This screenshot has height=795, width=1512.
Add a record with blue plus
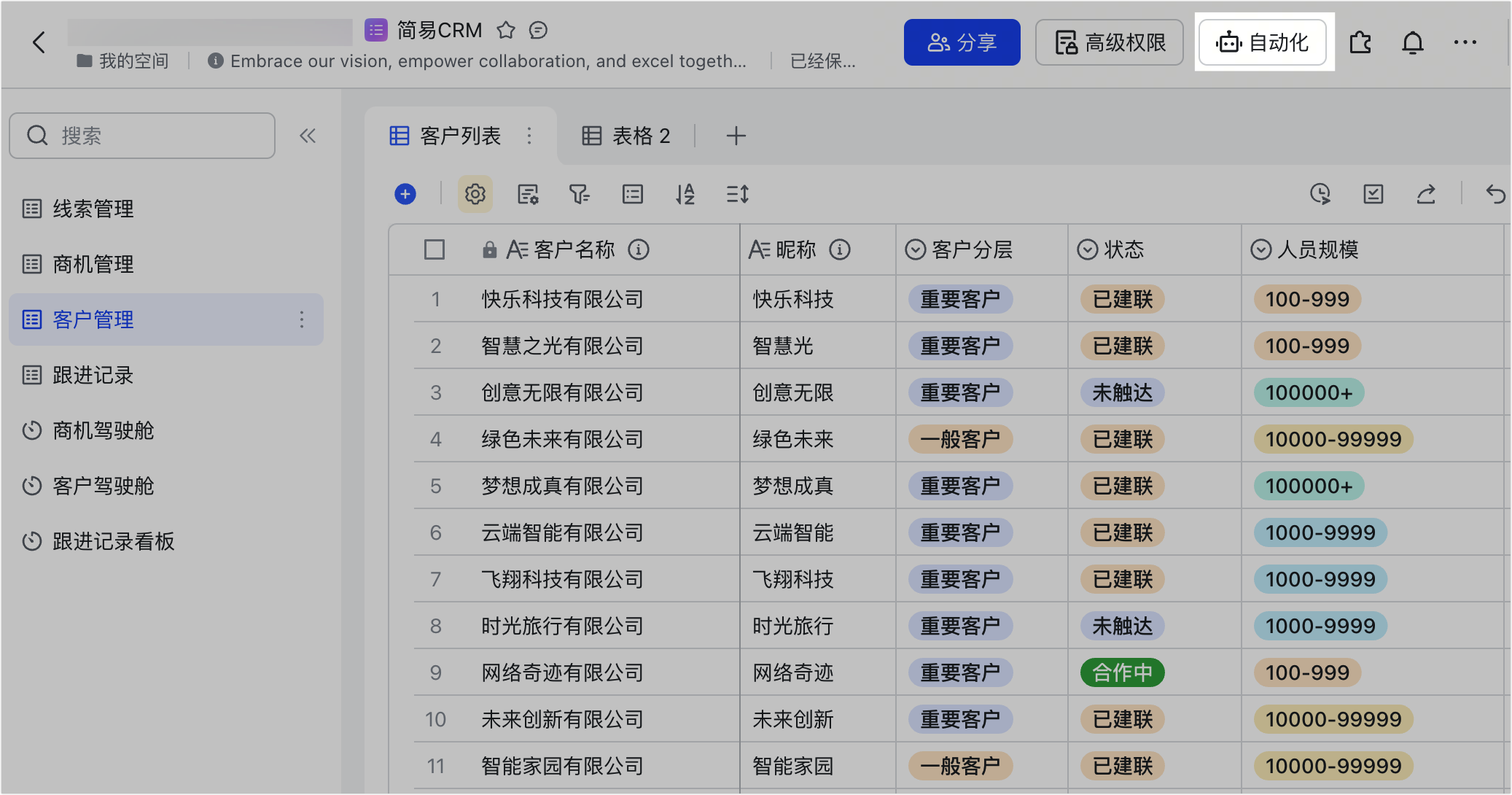pos(405,194)
